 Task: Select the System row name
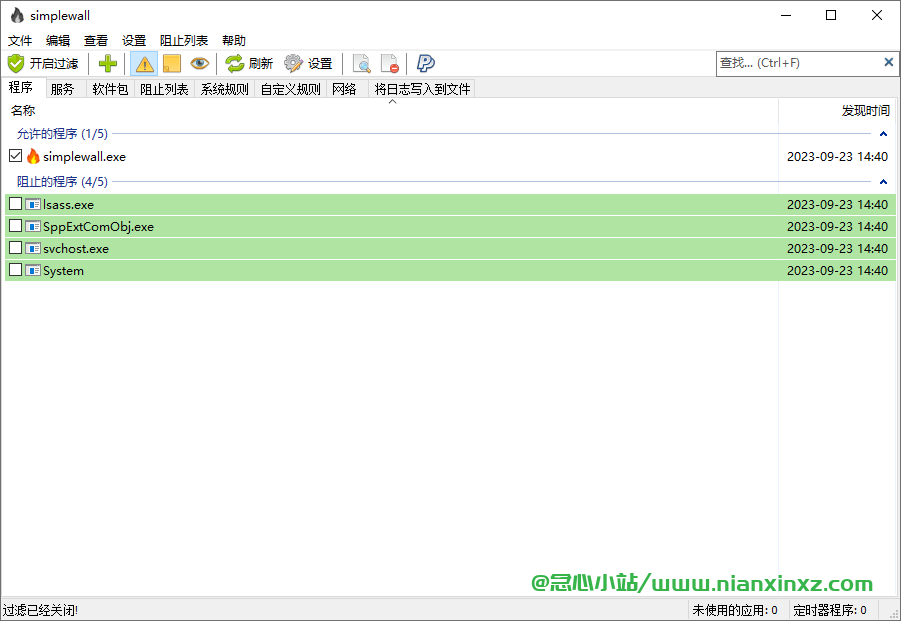click(63, 271)
